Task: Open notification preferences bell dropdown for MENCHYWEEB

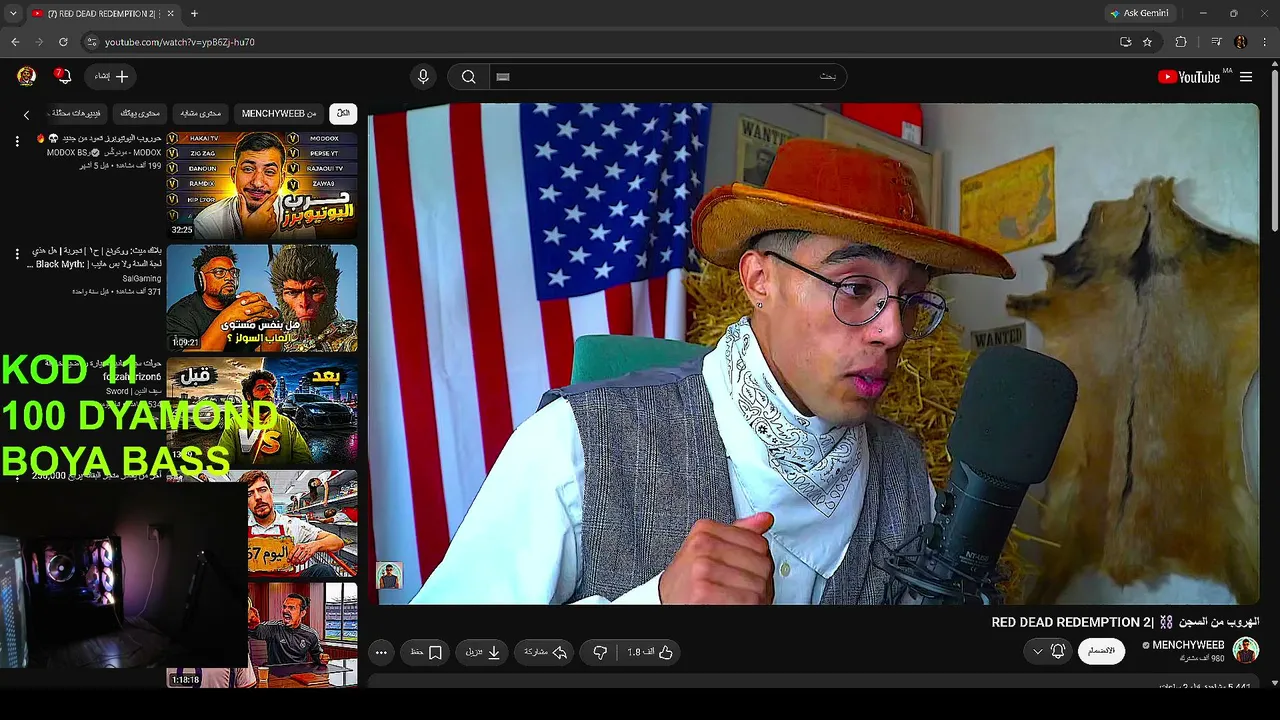Action: tap(1048, 651)
